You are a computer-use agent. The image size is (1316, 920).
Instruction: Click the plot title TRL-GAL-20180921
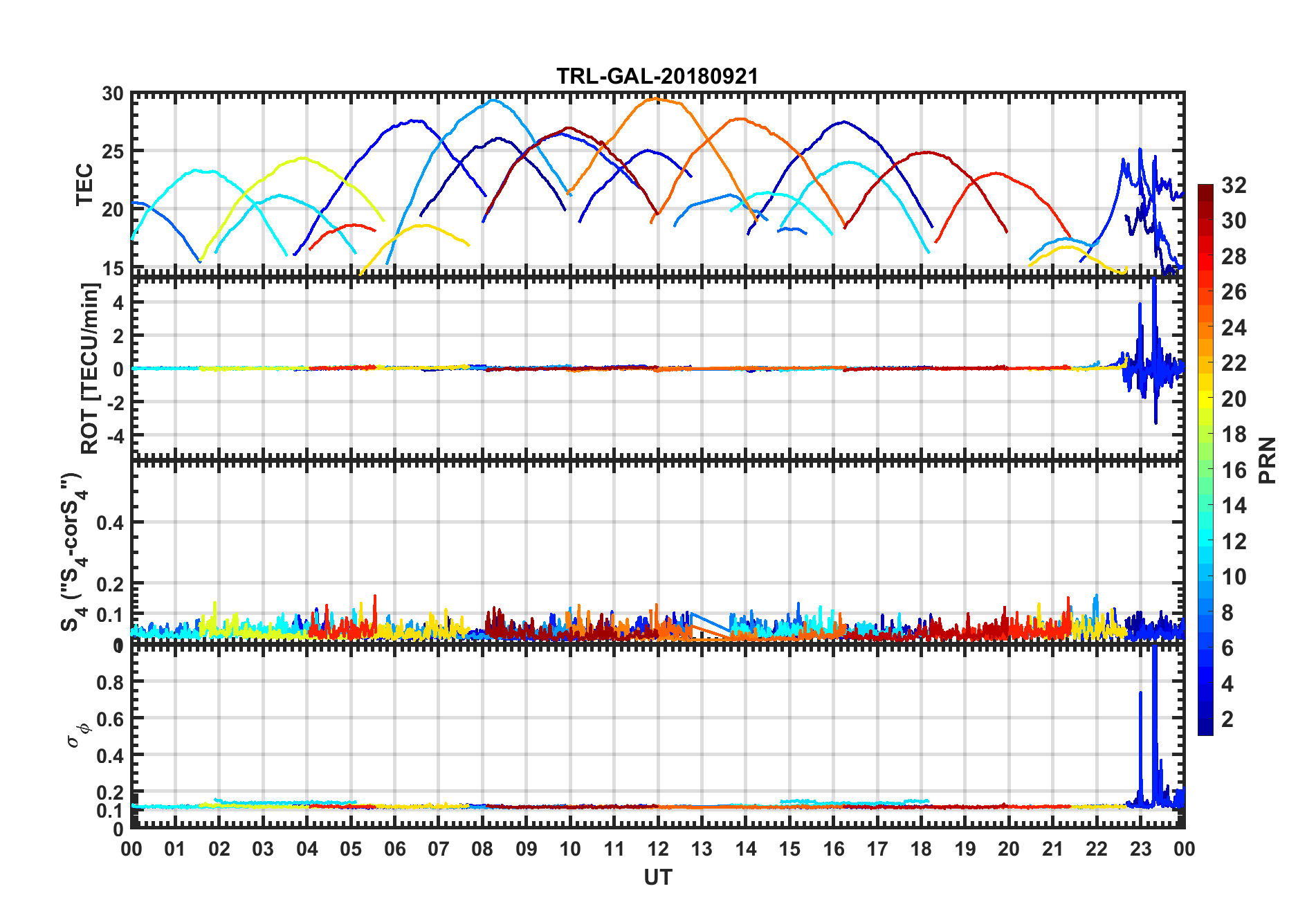tap(657, 76)
